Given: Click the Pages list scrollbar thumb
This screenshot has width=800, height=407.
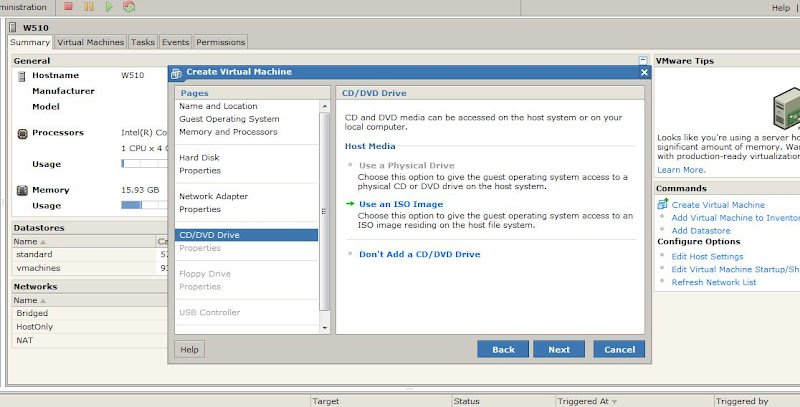Looking at the screenshot, I should coord(324,211).
